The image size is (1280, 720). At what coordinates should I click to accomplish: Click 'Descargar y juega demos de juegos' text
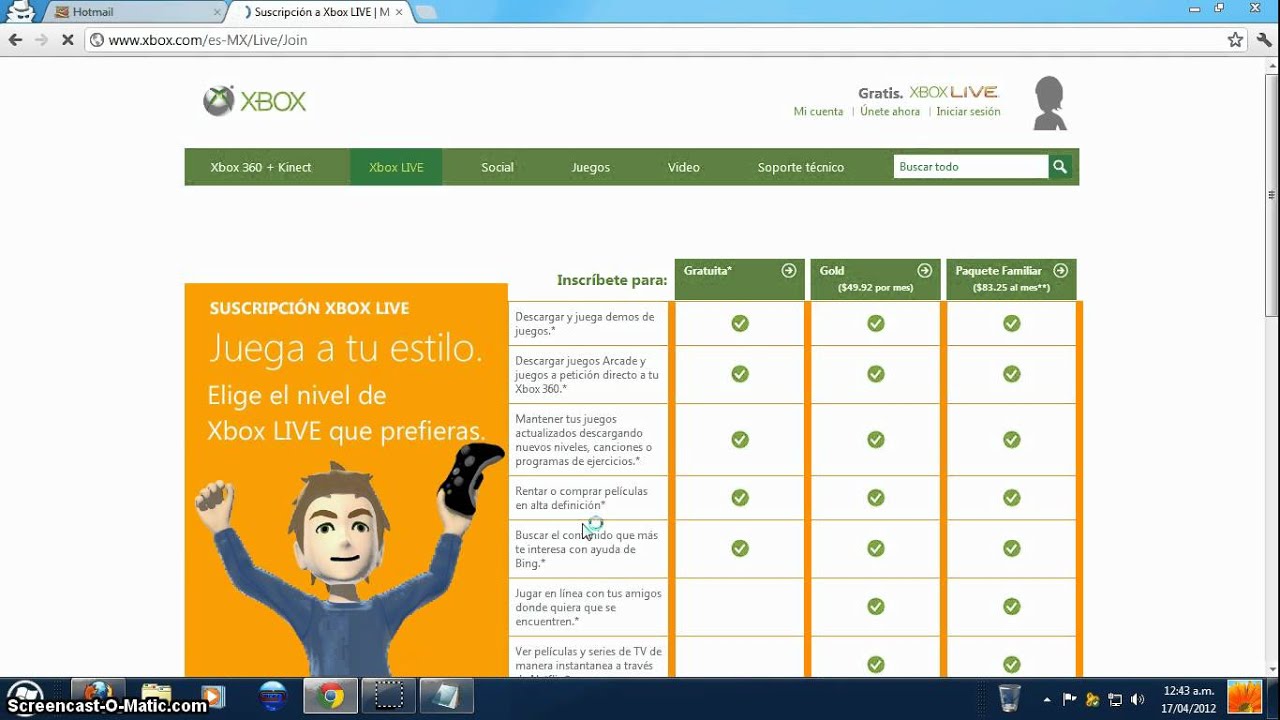tap(585, 323)
